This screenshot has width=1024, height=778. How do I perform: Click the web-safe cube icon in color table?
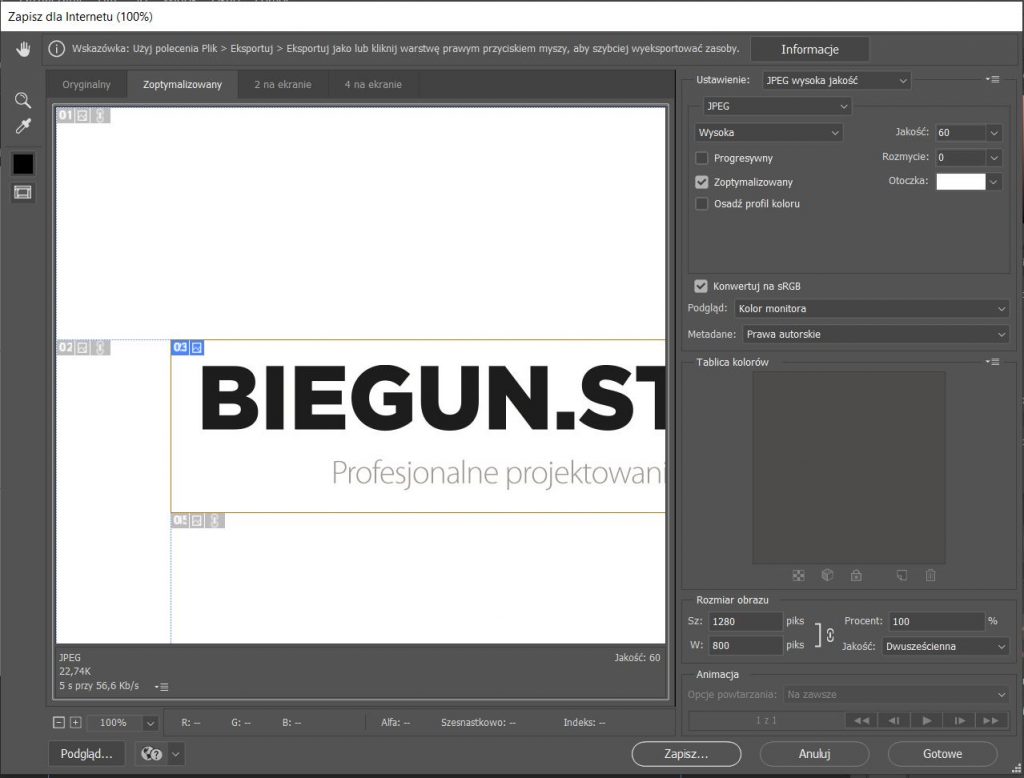click(x=827, y=575)
